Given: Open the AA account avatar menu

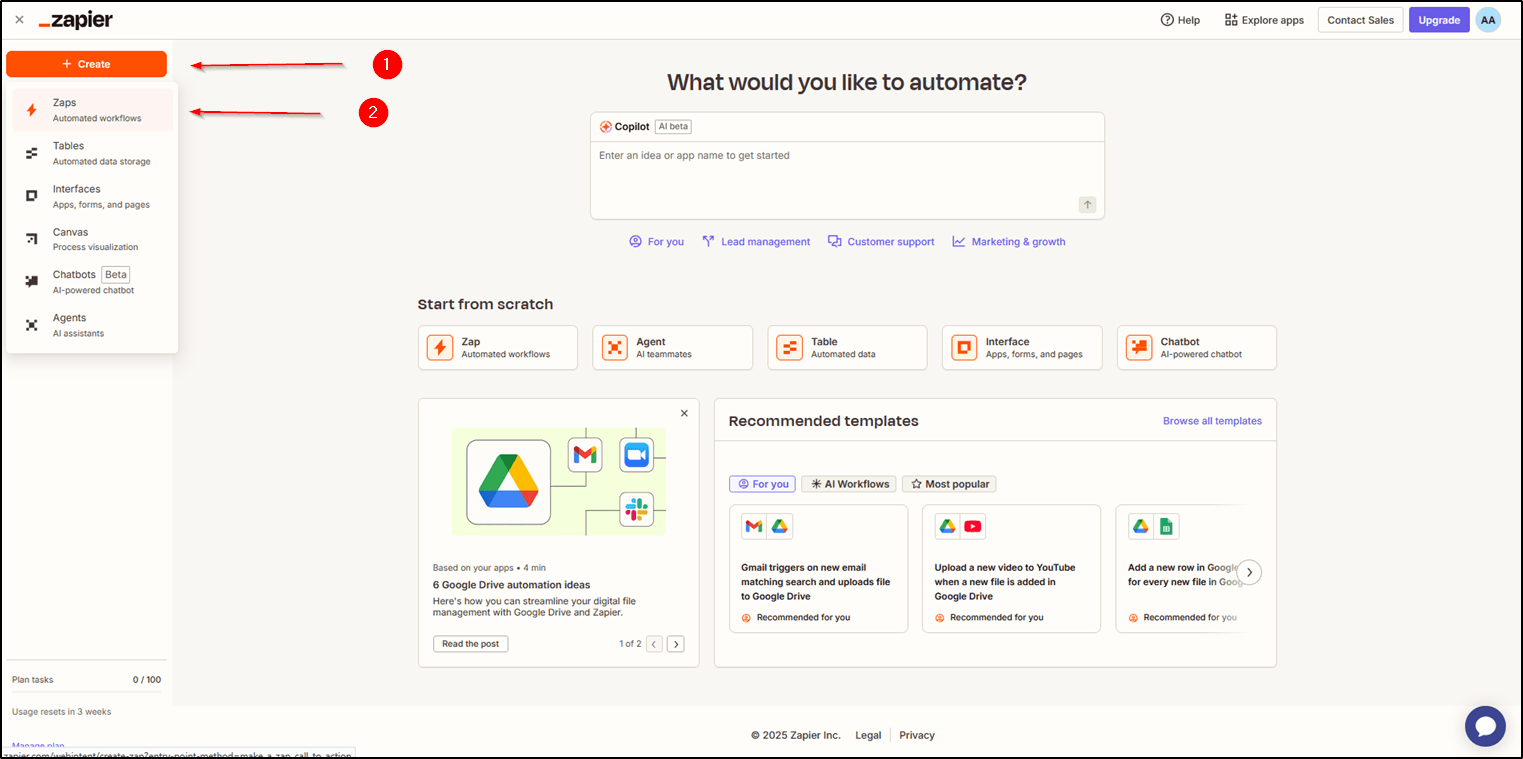Looking at the screenshot, I should click(x=1488, y=20).
